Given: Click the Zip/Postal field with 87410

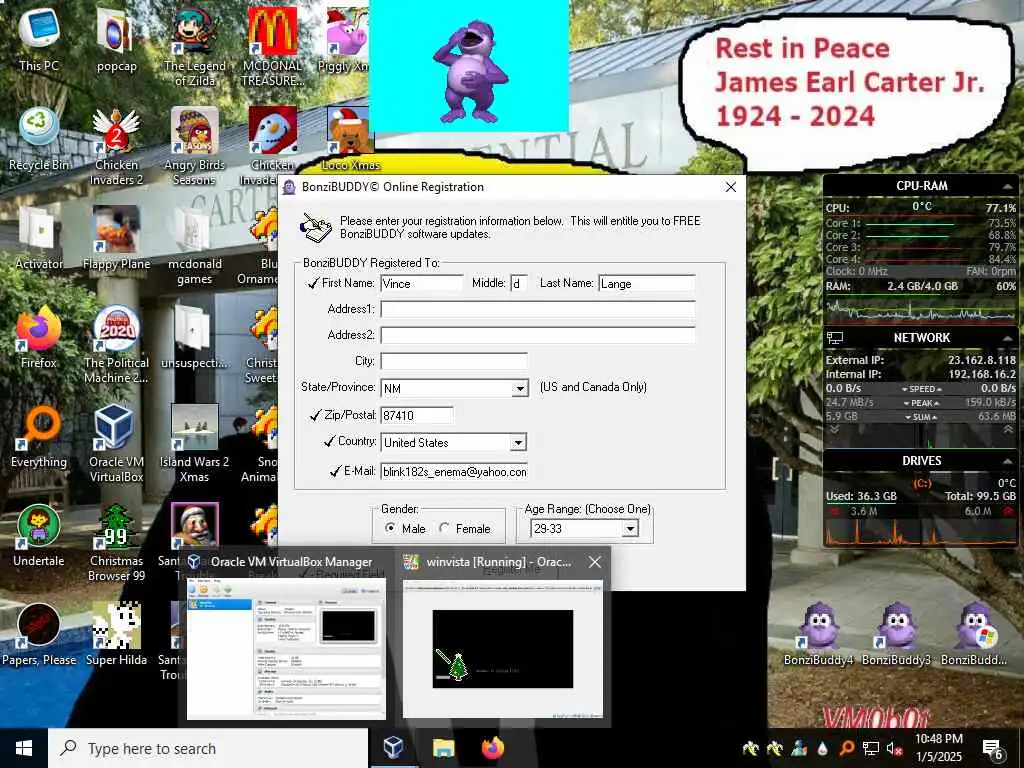Looking at the screenshot, I should click(x=417, y=415).
